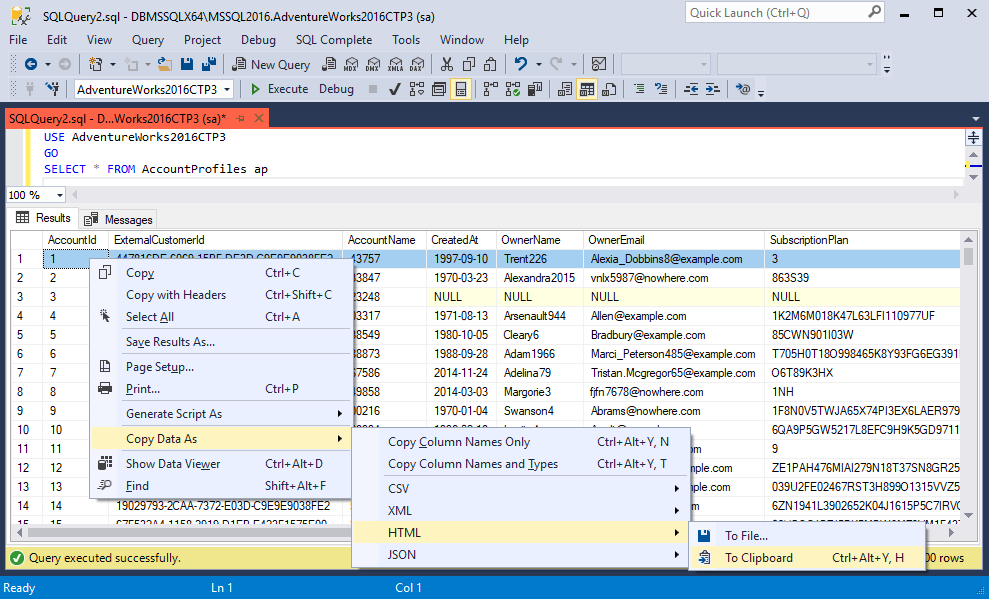Click the Quick Launch search field
This screenshot has width=989, height=599.
[785, 13]
